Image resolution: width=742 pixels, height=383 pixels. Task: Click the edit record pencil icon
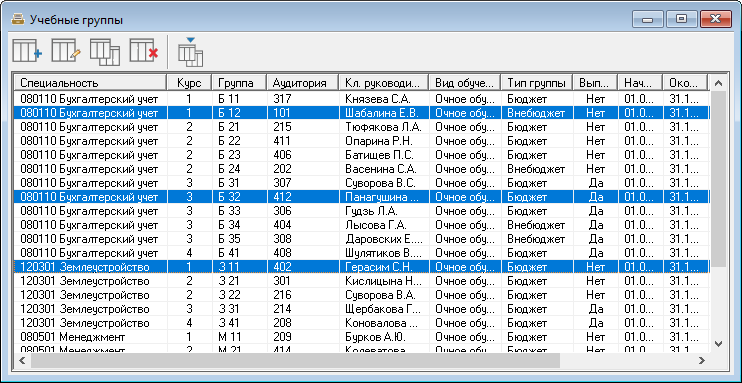tap(66, 51)
